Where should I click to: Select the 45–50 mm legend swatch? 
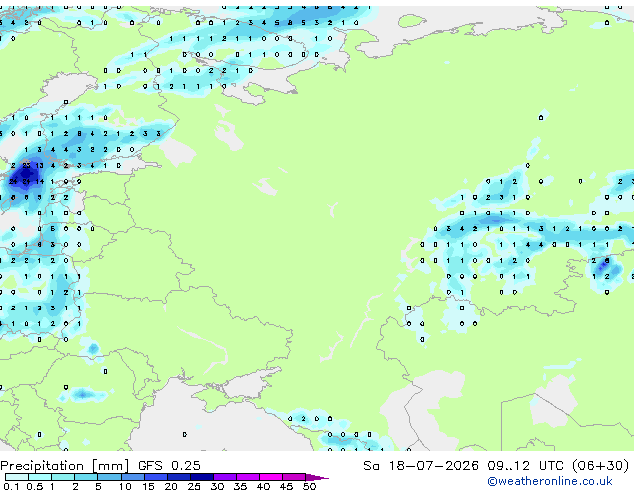[x=294, y=477]
